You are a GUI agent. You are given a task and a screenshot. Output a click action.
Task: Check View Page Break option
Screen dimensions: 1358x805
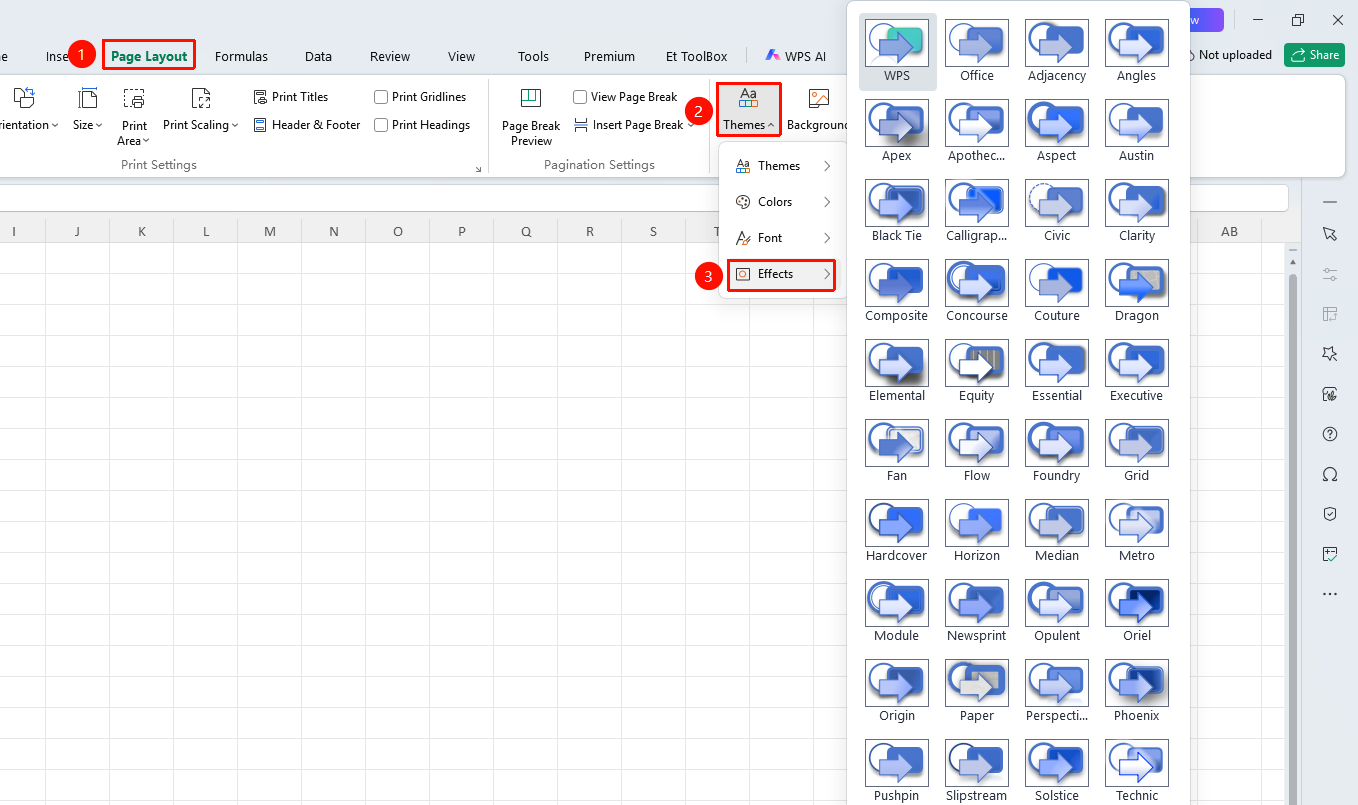(580, 97)
